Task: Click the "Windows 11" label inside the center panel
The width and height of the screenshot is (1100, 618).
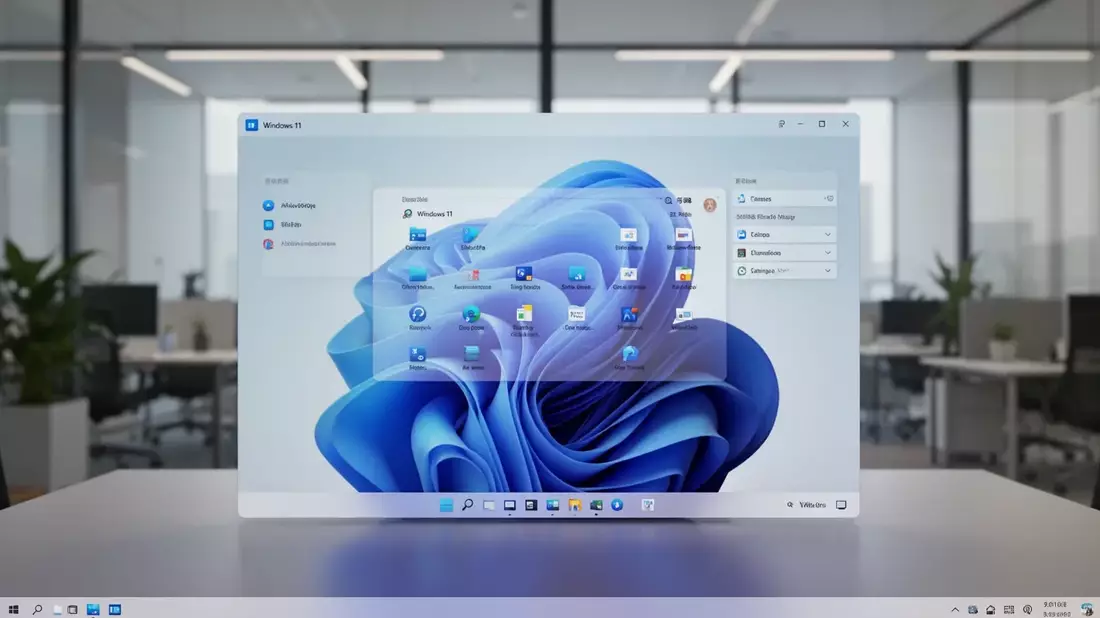Action: click(435, 214)
